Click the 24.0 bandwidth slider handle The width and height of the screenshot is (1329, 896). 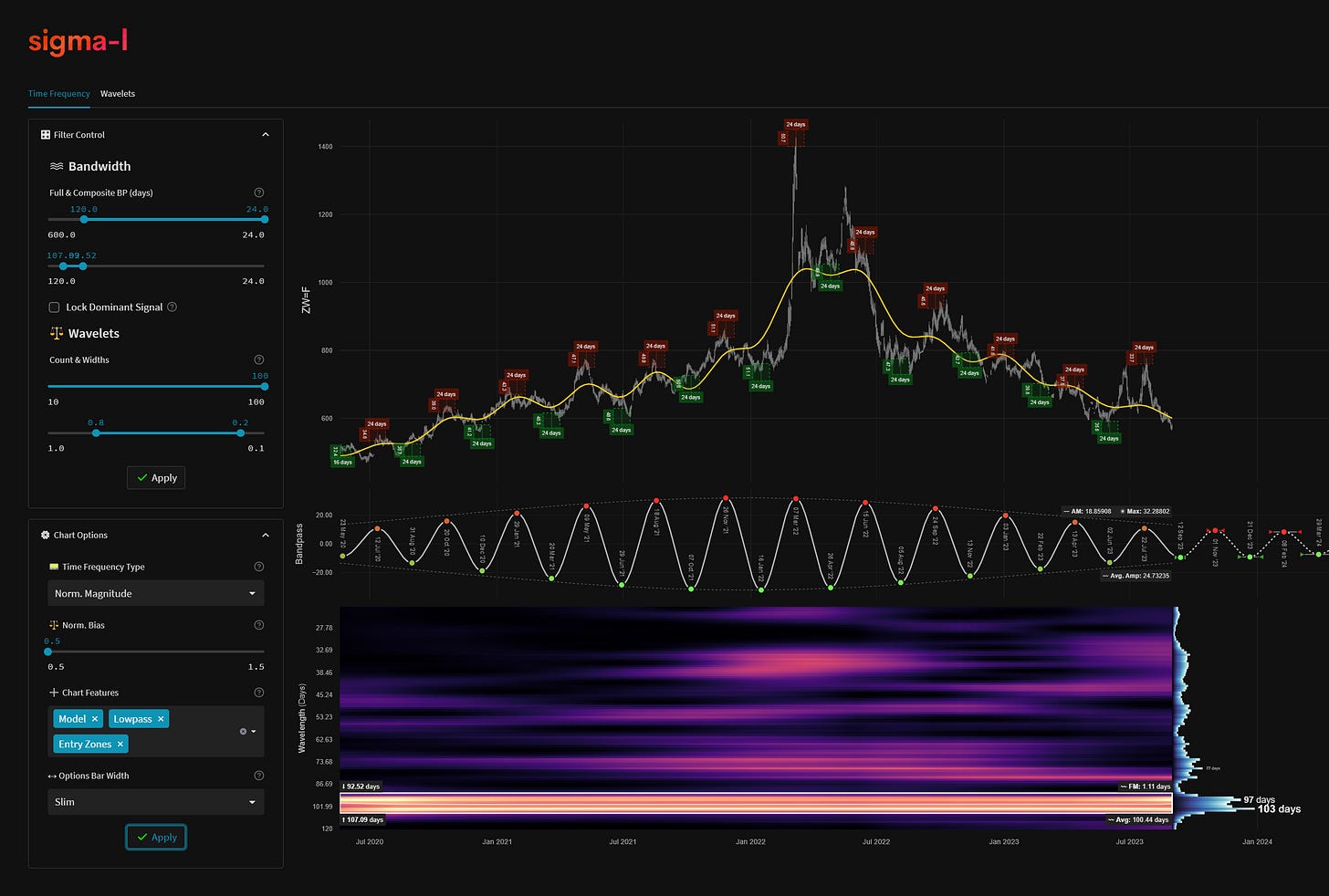click(265, 220)
